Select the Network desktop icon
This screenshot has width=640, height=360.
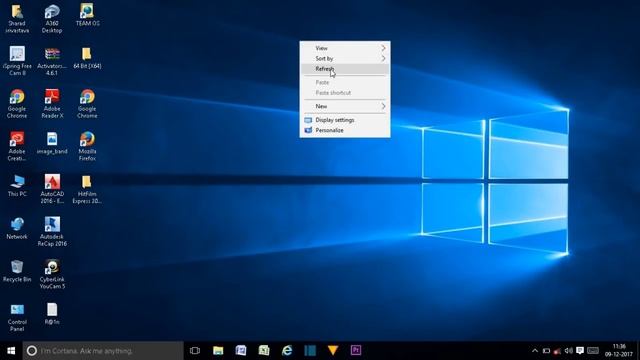click(x=17, y=229)
